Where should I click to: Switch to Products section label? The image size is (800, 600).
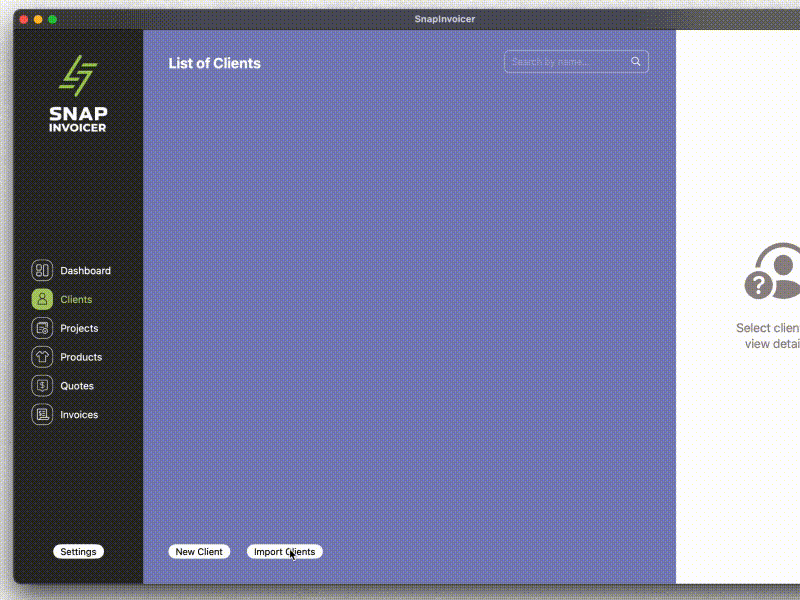coord(81,357)
